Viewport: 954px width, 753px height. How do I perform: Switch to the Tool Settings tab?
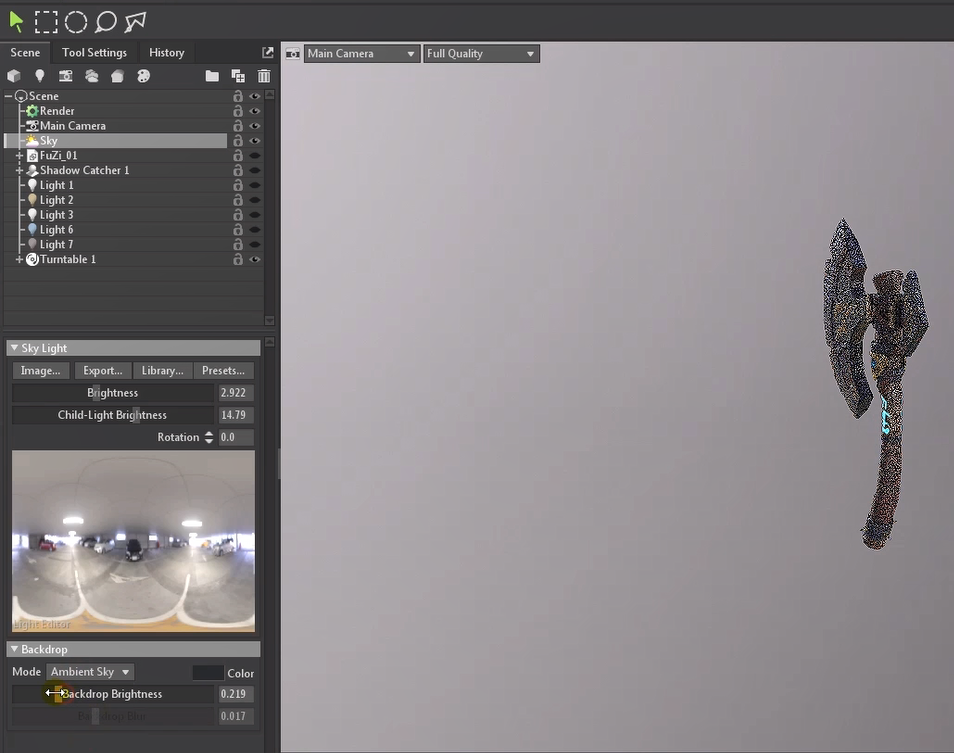(94, 53)
